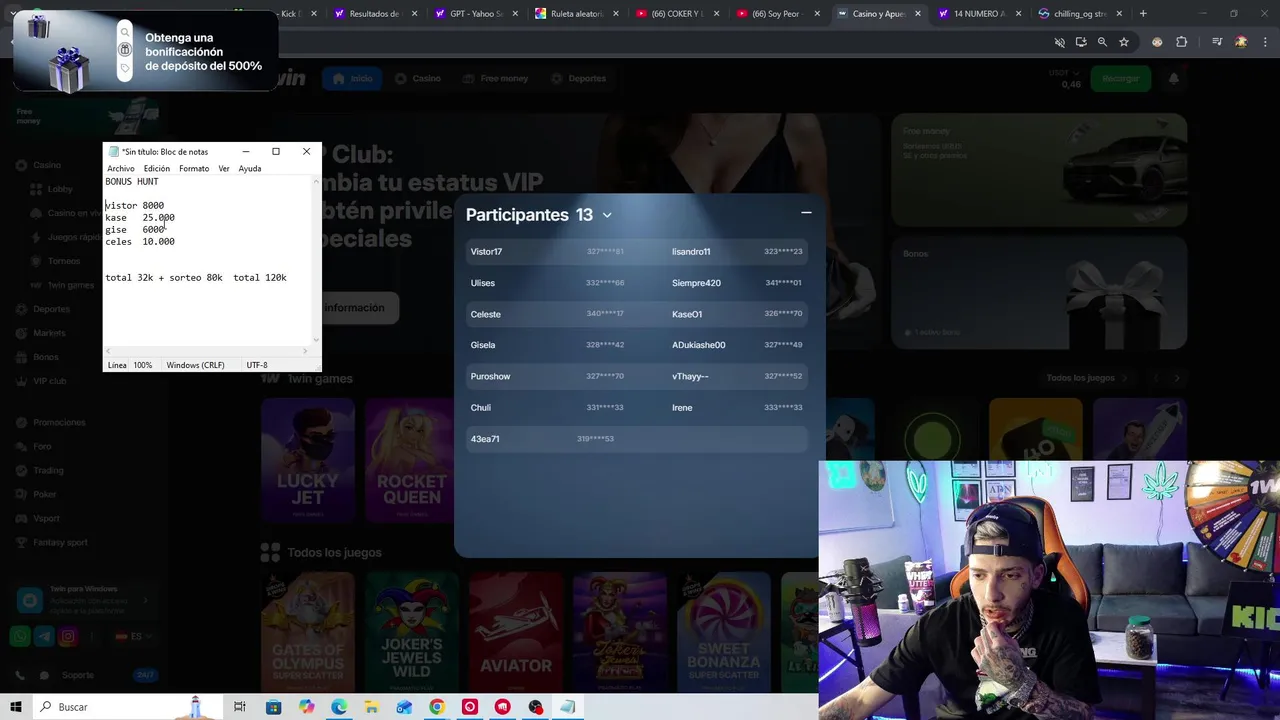Click the 'kase 25.000' line in the note
Screen dimensions: 1280x720
140,218
